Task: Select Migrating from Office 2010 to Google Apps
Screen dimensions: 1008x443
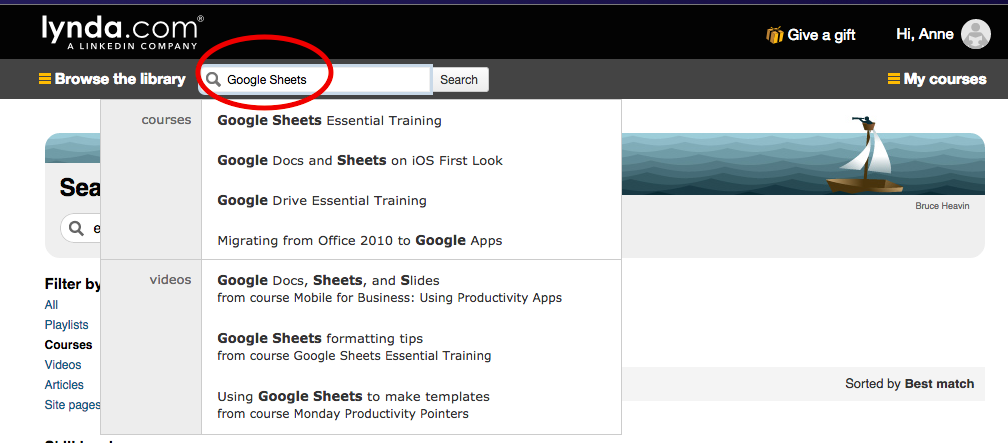Action: pyautogui.click(x=360, y=240)
